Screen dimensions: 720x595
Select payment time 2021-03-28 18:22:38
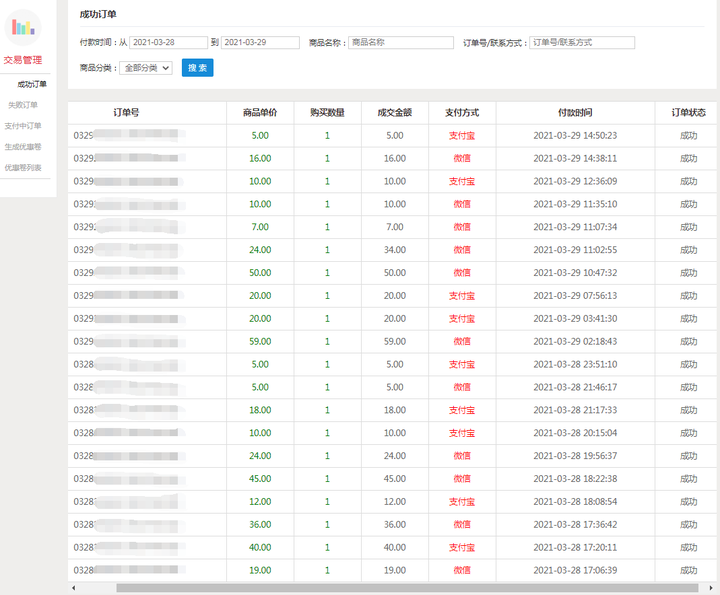[x=575, y=479]
